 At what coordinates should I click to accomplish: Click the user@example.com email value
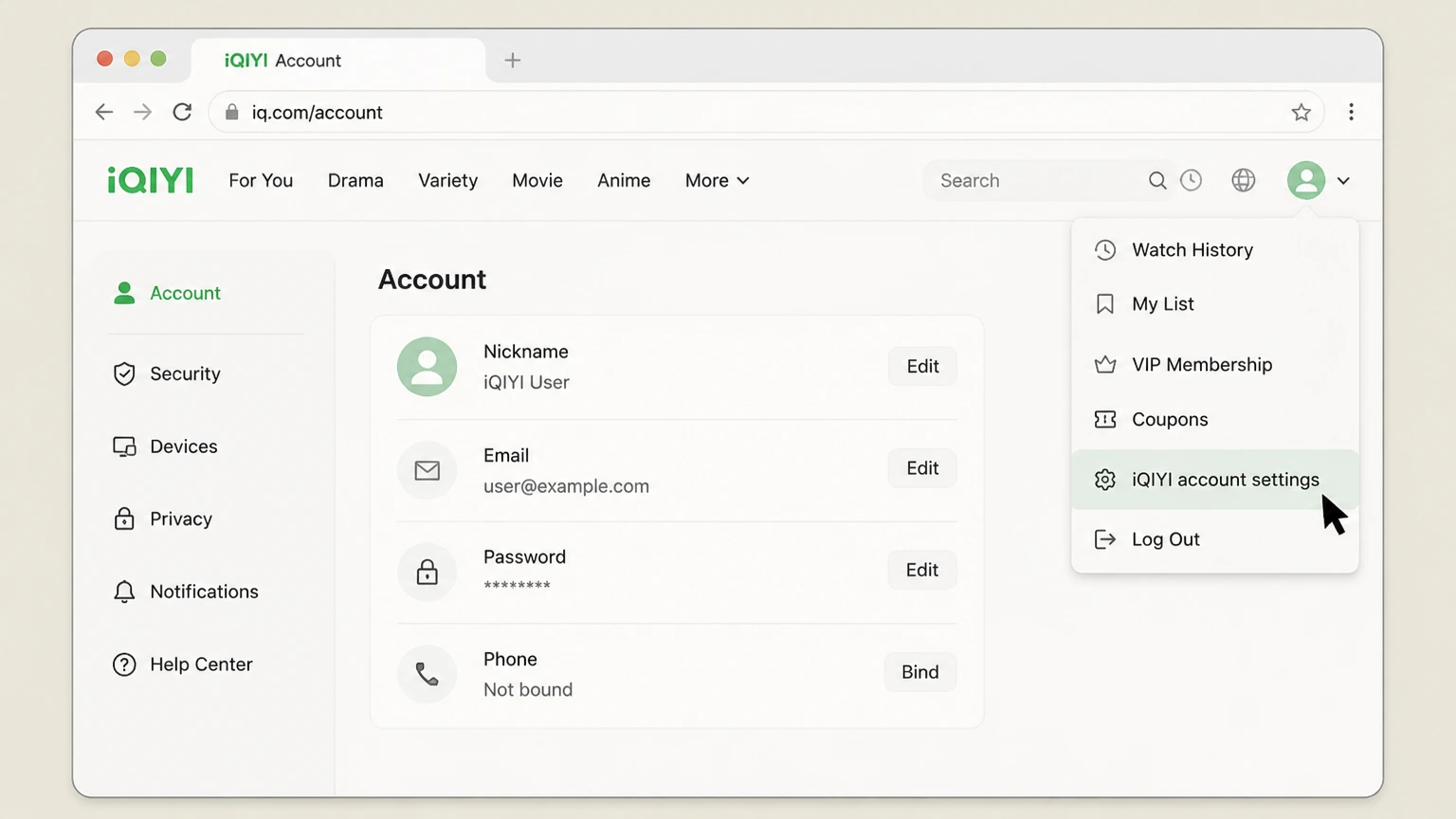click(566, 486)
